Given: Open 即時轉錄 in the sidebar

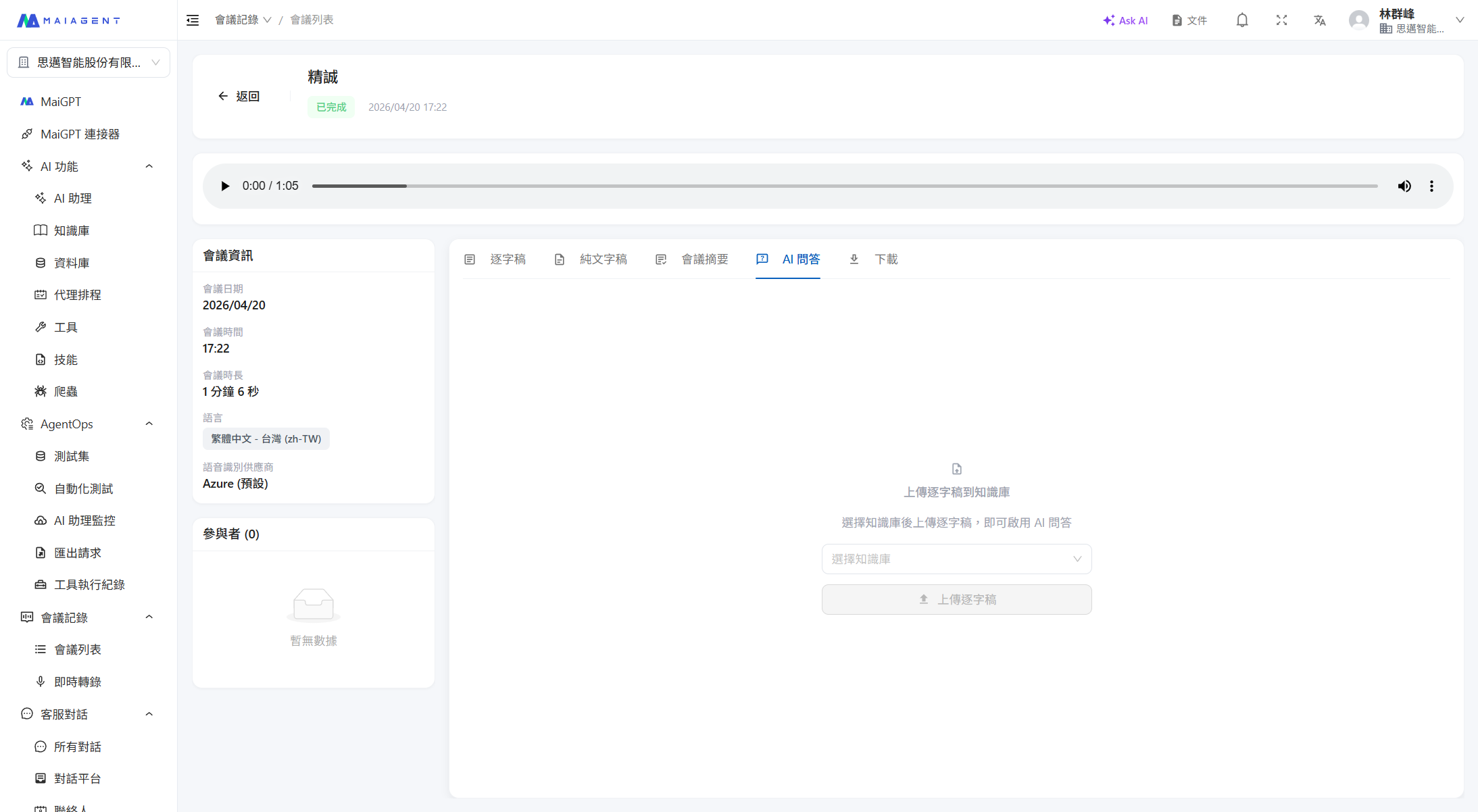Looking at the screenshot, I should (x=78, y=682).
